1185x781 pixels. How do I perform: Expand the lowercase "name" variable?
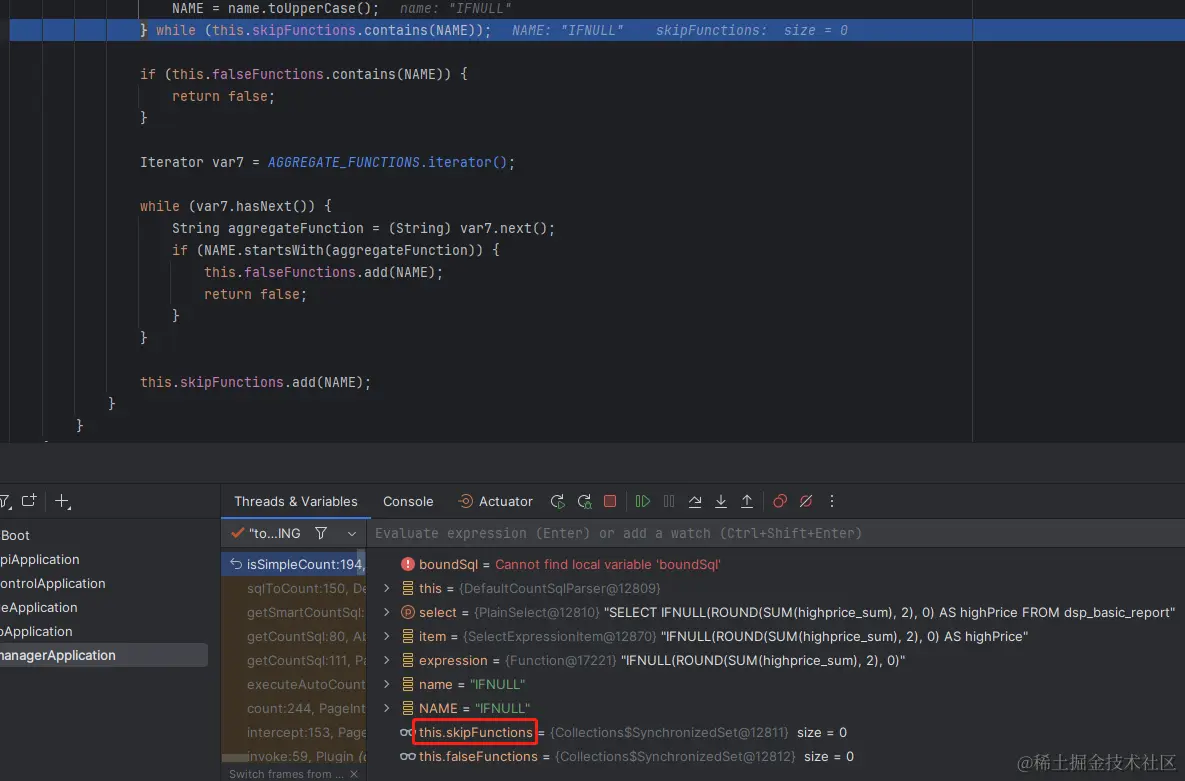[387, 684]
